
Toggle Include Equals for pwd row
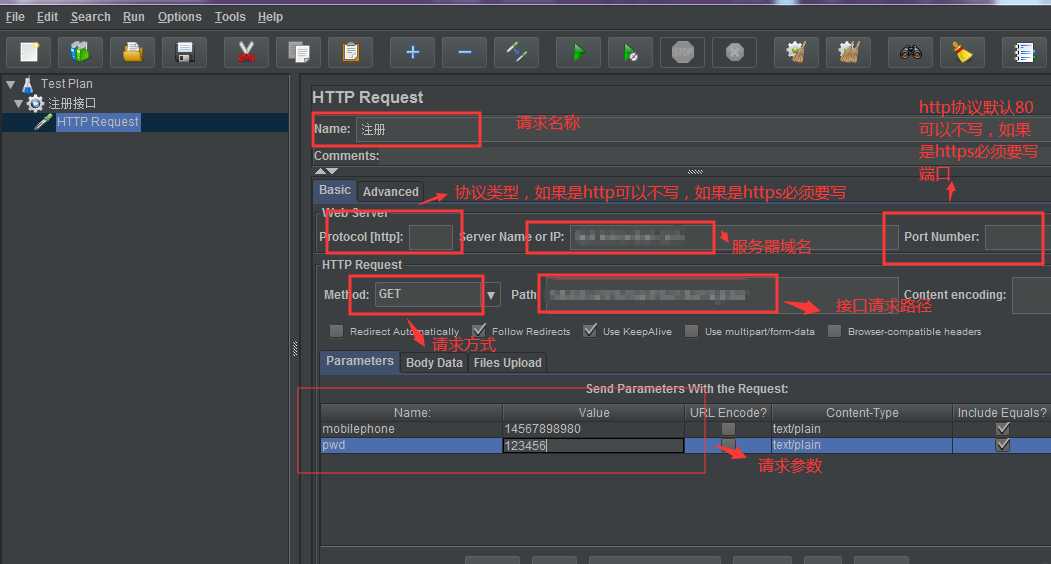[x=1003, y=445]
